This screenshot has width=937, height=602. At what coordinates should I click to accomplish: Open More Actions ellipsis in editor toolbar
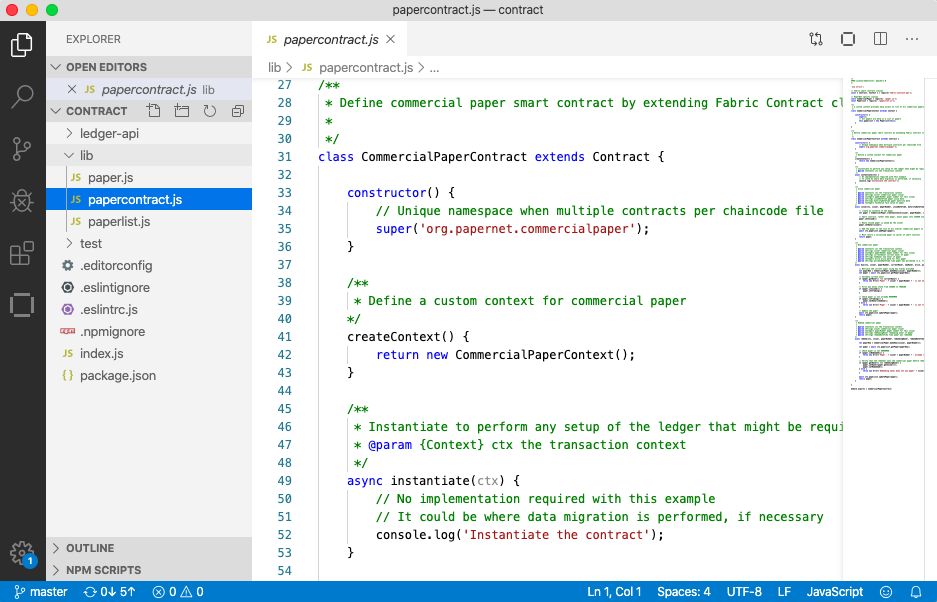(912, 39)
